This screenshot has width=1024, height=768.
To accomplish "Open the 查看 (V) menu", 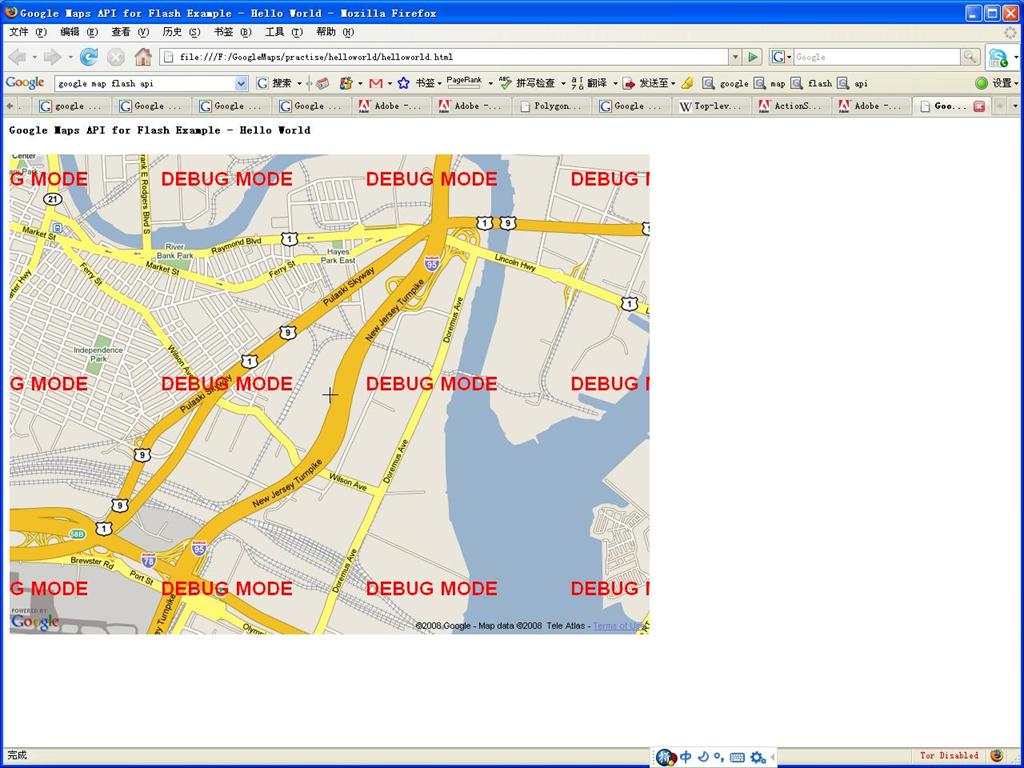I will point(129,32).
